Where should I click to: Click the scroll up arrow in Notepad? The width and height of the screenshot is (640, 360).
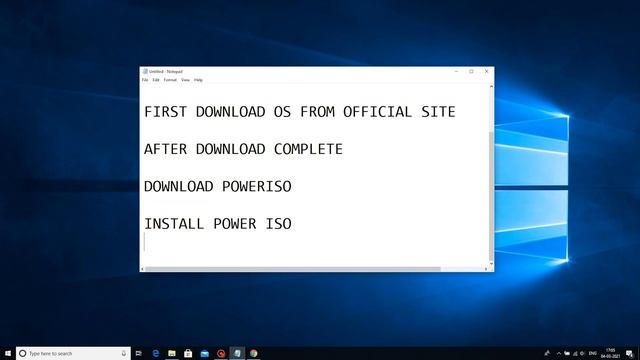pos(491,87)
